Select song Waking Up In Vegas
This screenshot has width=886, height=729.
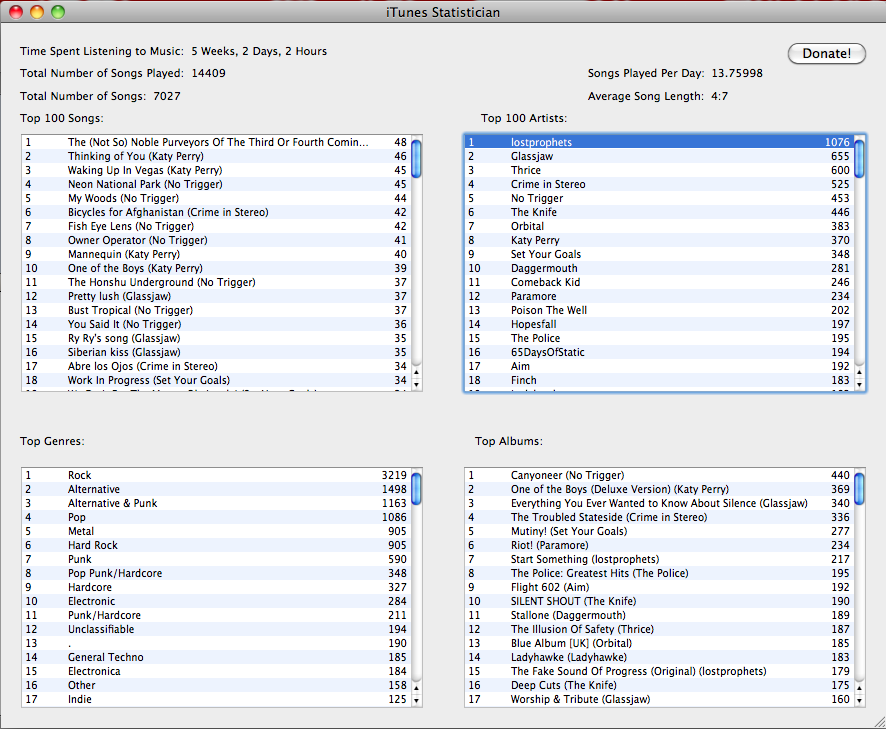tap(216, 170)
